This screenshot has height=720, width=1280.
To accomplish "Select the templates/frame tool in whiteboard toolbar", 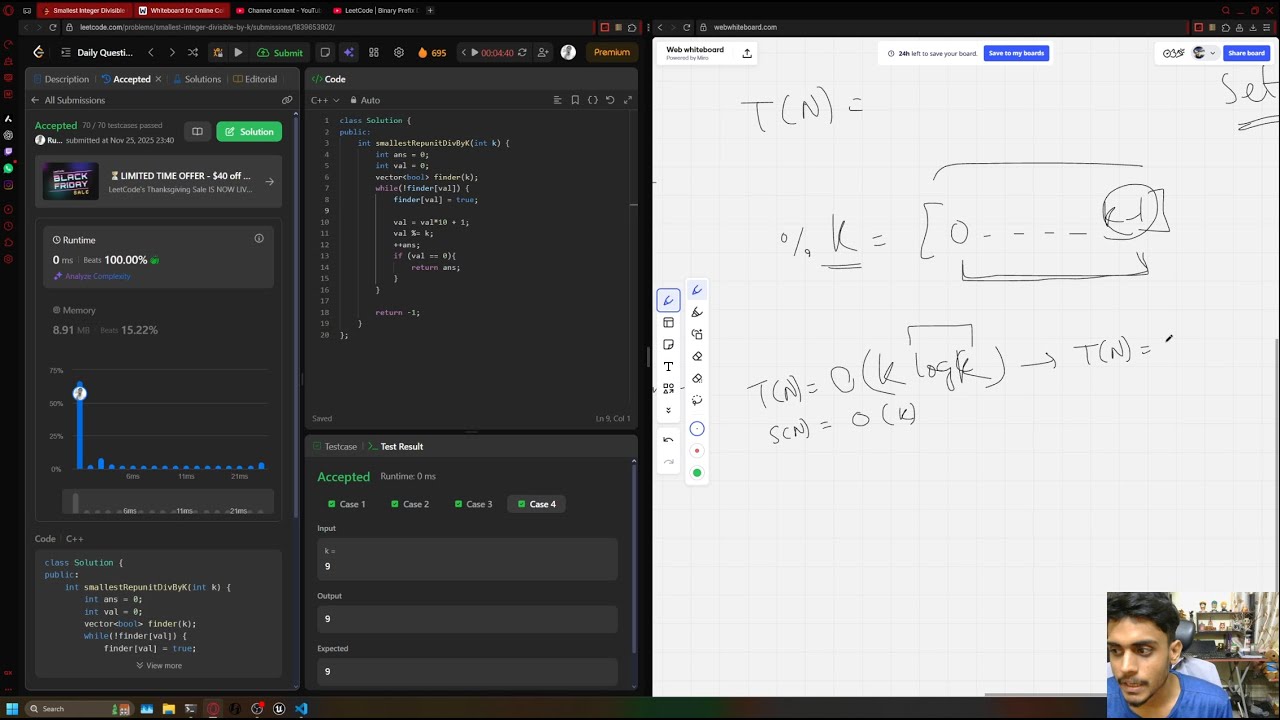I will (668, 322).
